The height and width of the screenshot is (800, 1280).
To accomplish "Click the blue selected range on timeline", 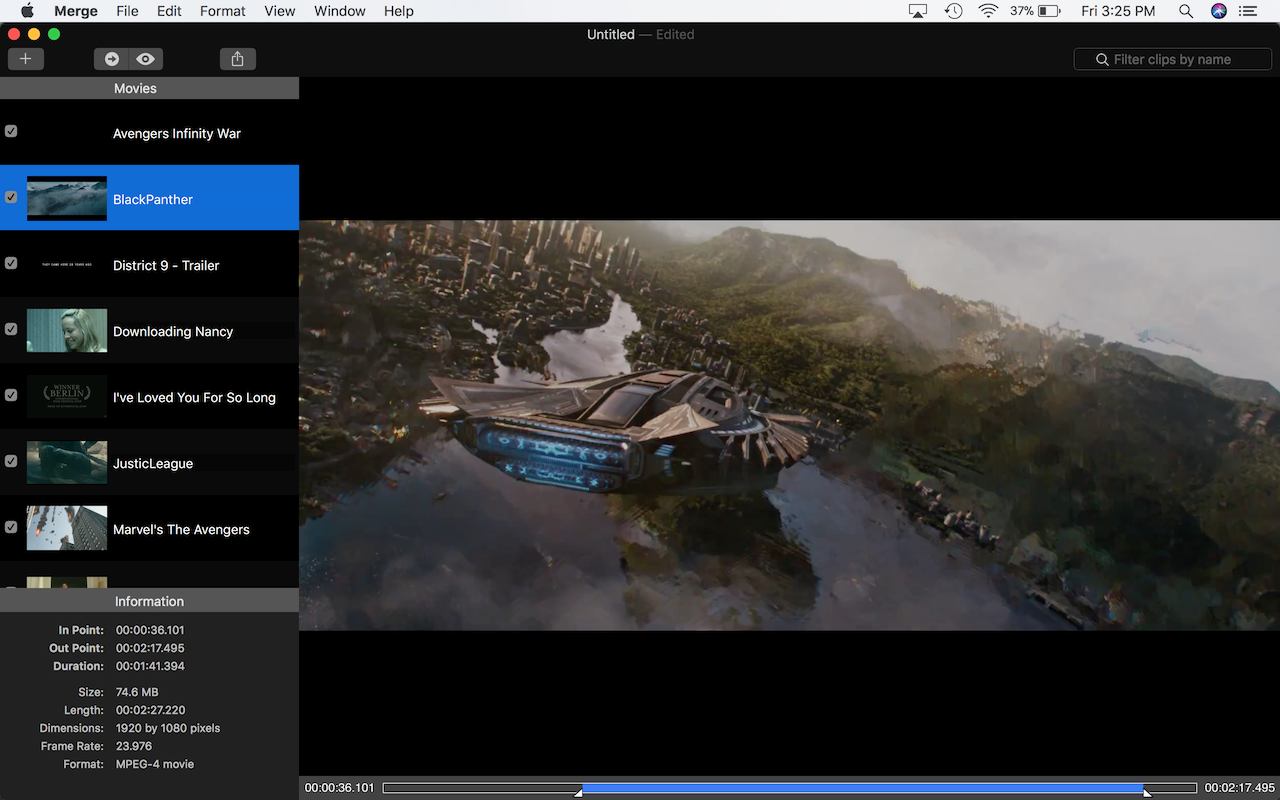I will 862,788.
